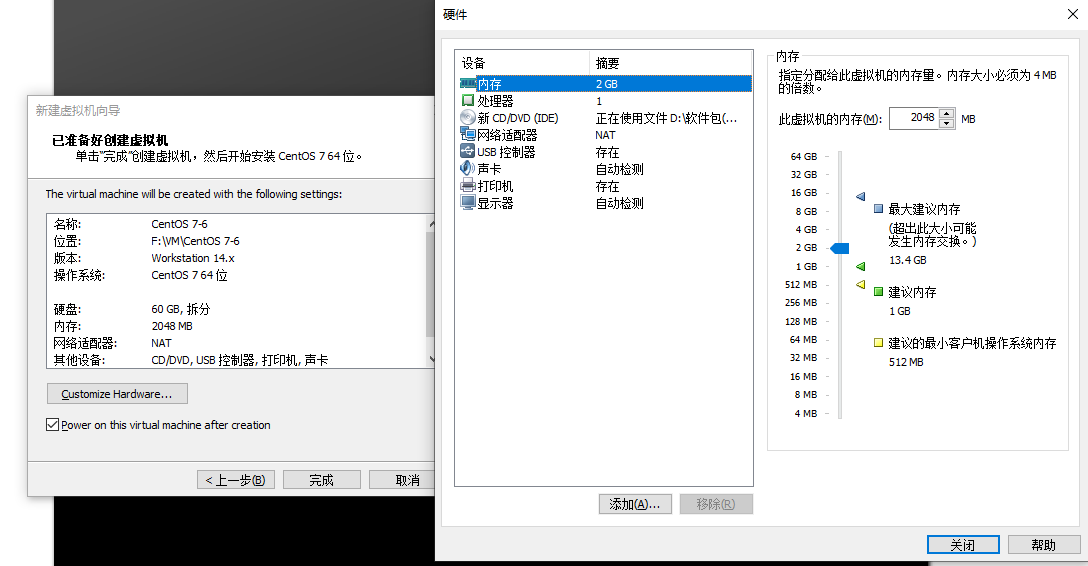Click the yellow minimum memory slider marker
The image size is (1088, 566).
coord(860,284)
